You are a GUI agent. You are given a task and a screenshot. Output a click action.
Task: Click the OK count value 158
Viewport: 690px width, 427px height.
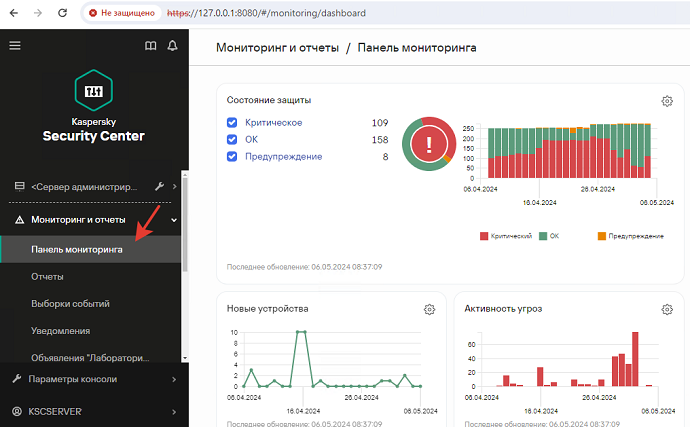(380, 140)
